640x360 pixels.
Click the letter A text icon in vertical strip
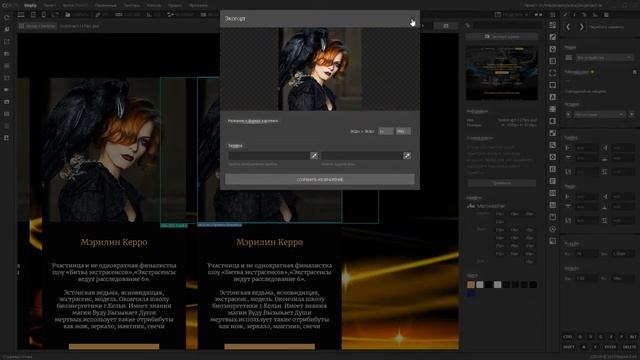(553, 97)
